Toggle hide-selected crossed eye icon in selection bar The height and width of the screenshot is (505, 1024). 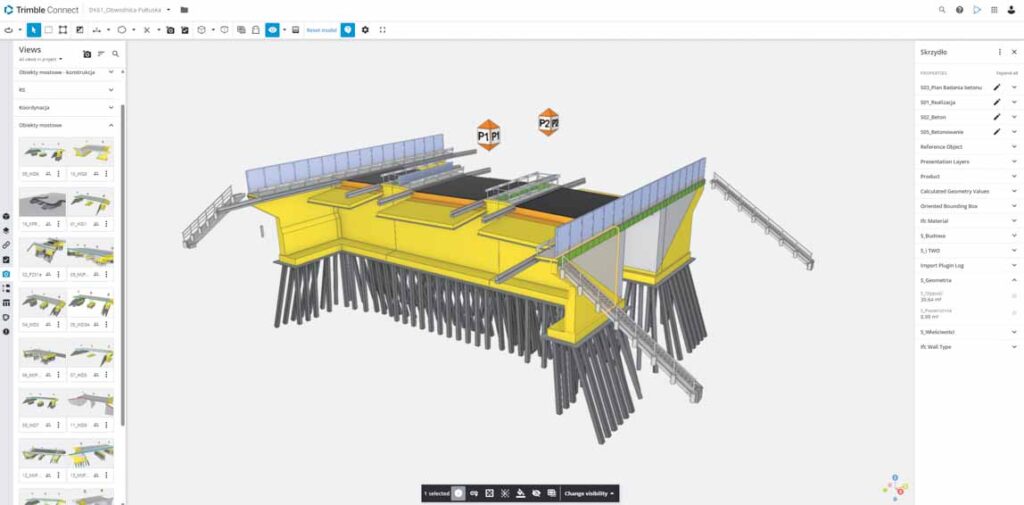pyautogui.click(x=536, y=493)
